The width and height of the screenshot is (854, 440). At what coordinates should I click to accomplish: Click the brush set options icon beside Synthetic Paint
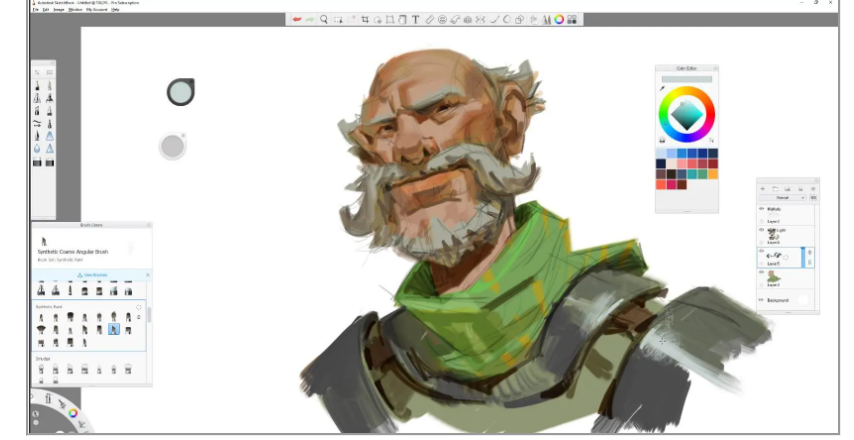(x=139, y=307)
